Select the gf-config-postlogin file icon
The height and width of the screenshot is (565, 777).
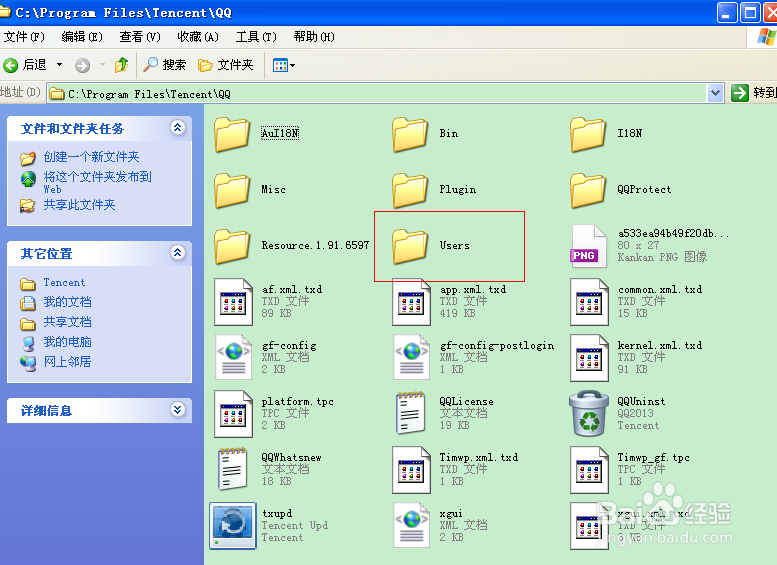coord(411,358)
